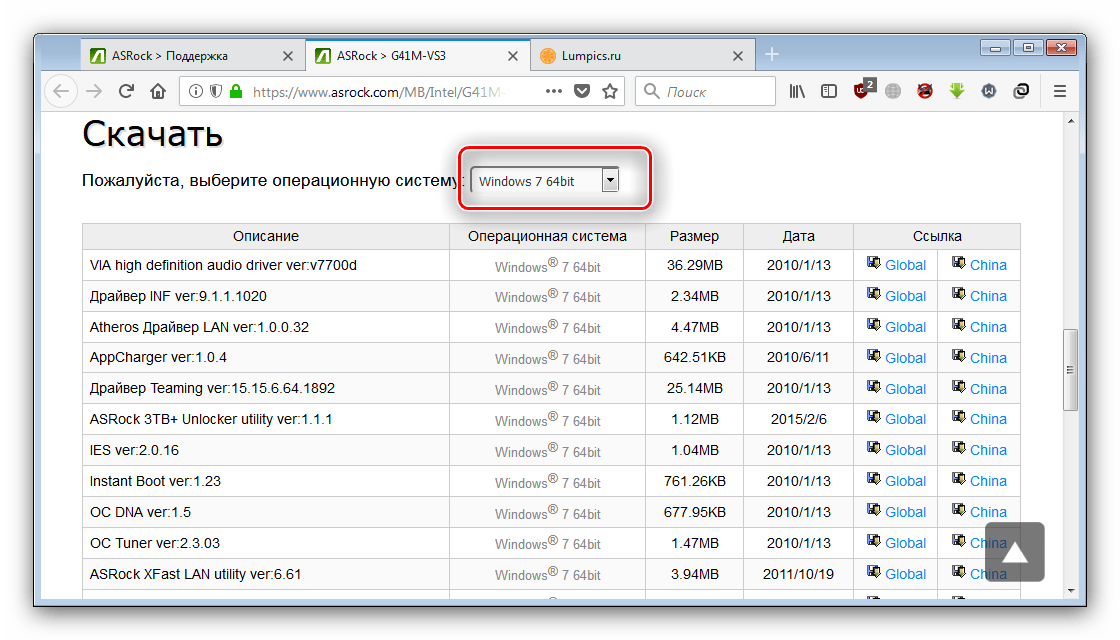Open the operating system dropdown
1120x640 pixels.
click(x=545, y=180)
